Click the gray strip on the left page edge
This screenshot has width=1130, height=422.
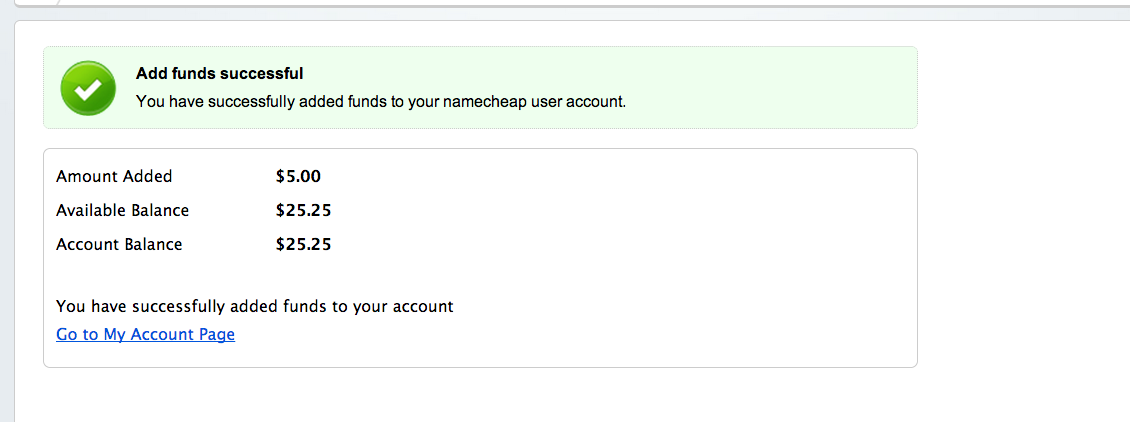[x=6, y=250]
